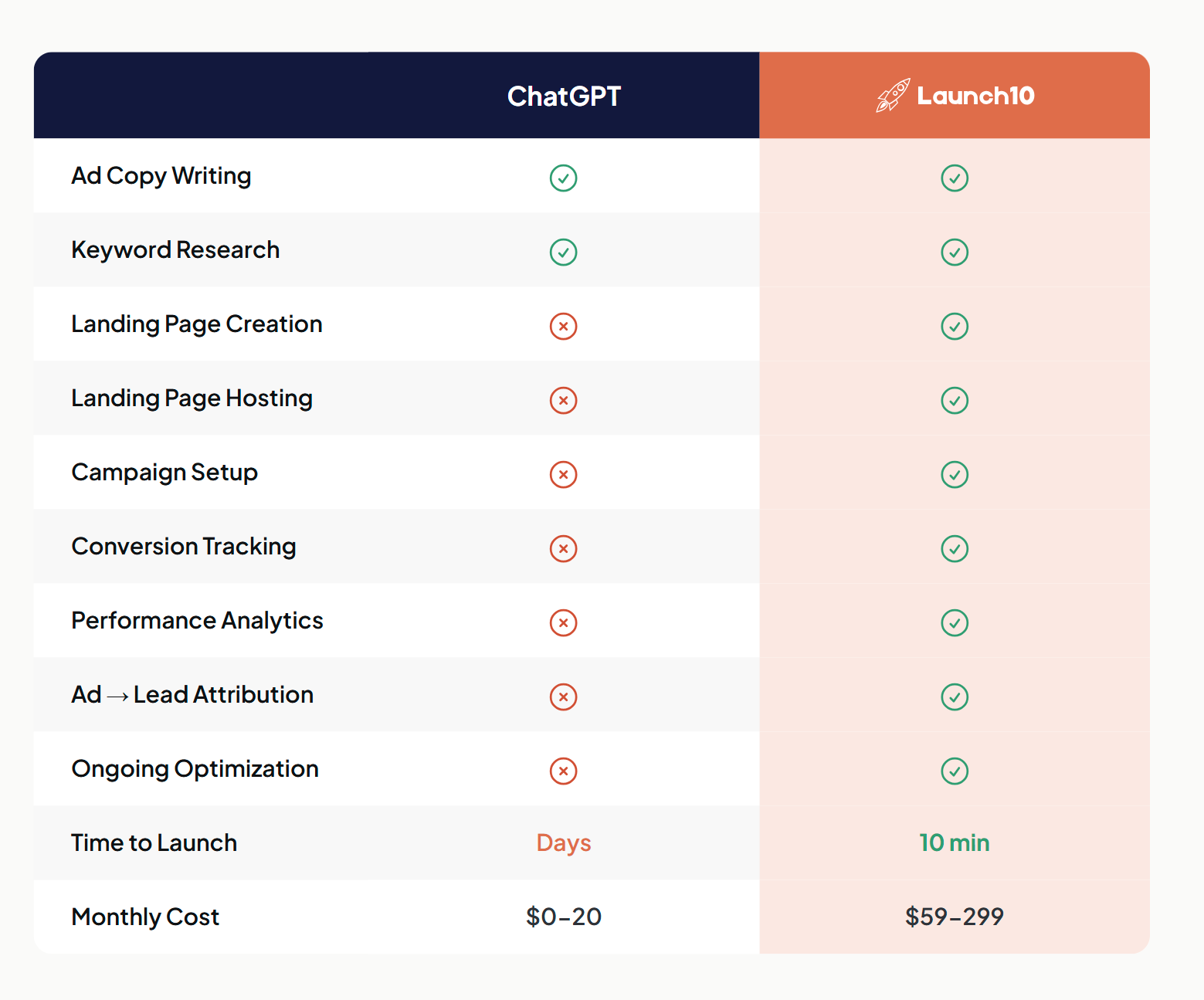Click Launch10 checkmark for Ad Copy Writing
Screen dimensions: 1204x1000
[x=955, y=178]
